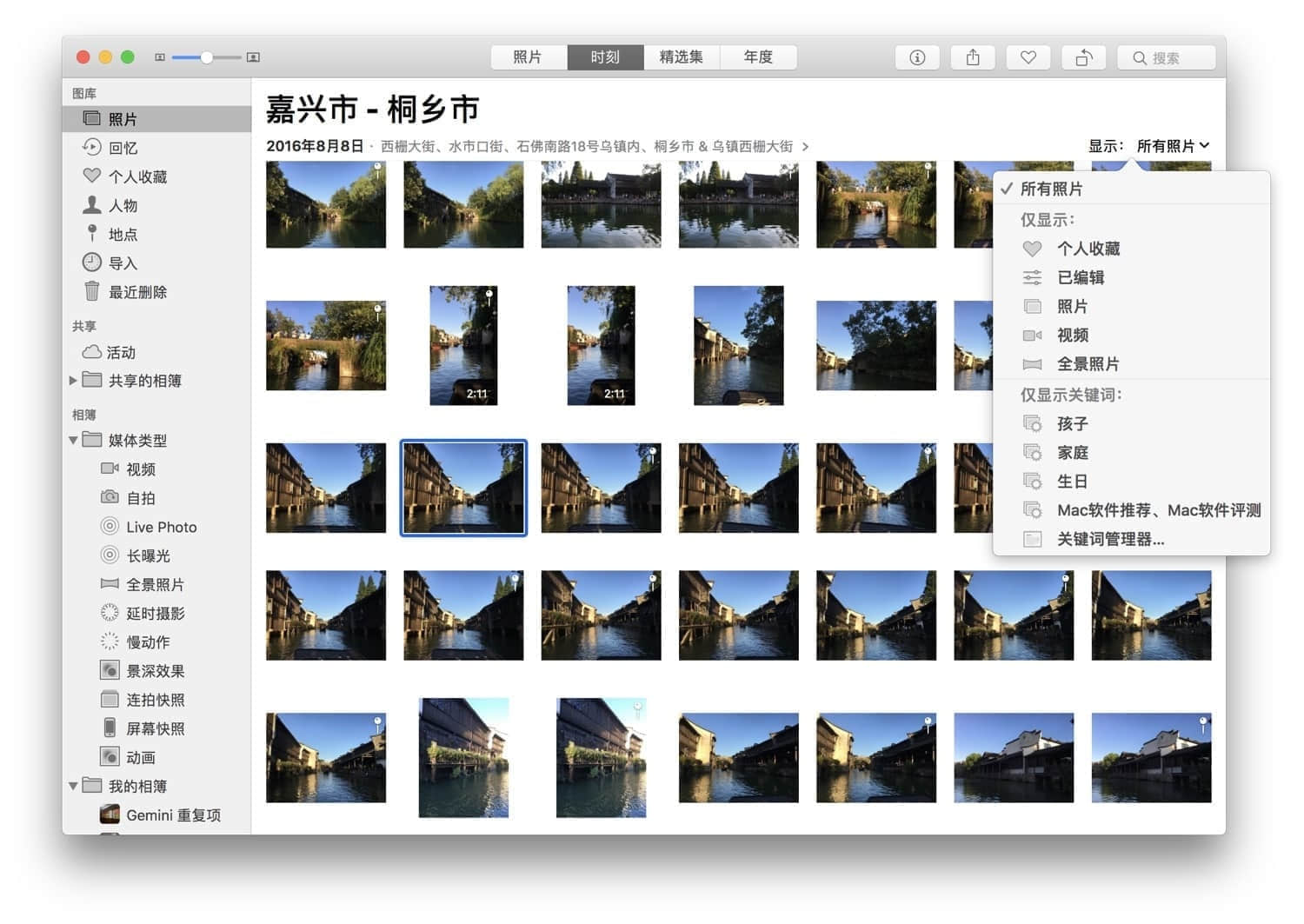
Task: Expand 共享的相簿 disclosure triangle
Action: (73, 380)
